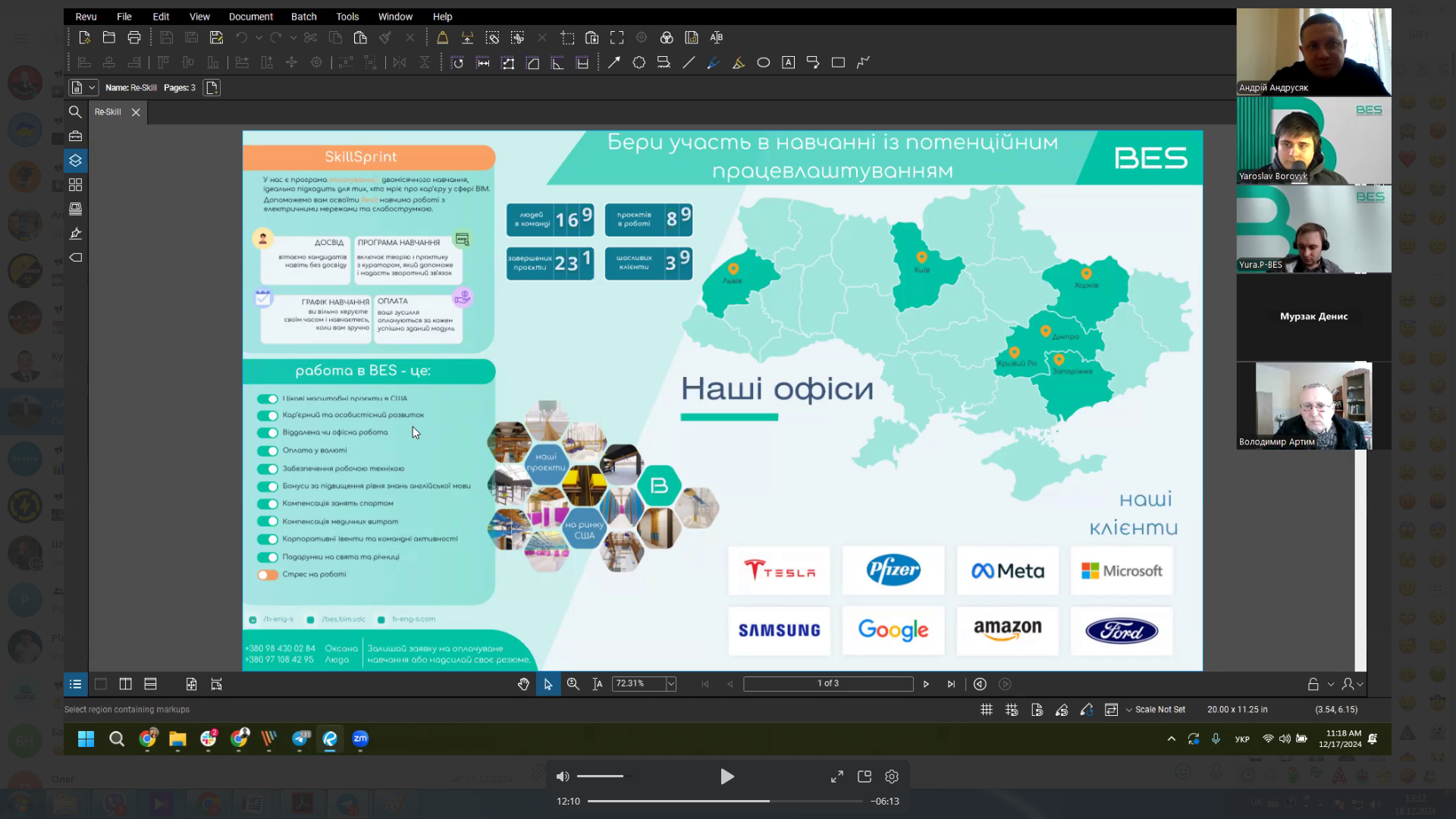Image resolution: width=1456 pixels, height=819 pixels.
Task: Go to the next page
Action: tap(926, 684)
